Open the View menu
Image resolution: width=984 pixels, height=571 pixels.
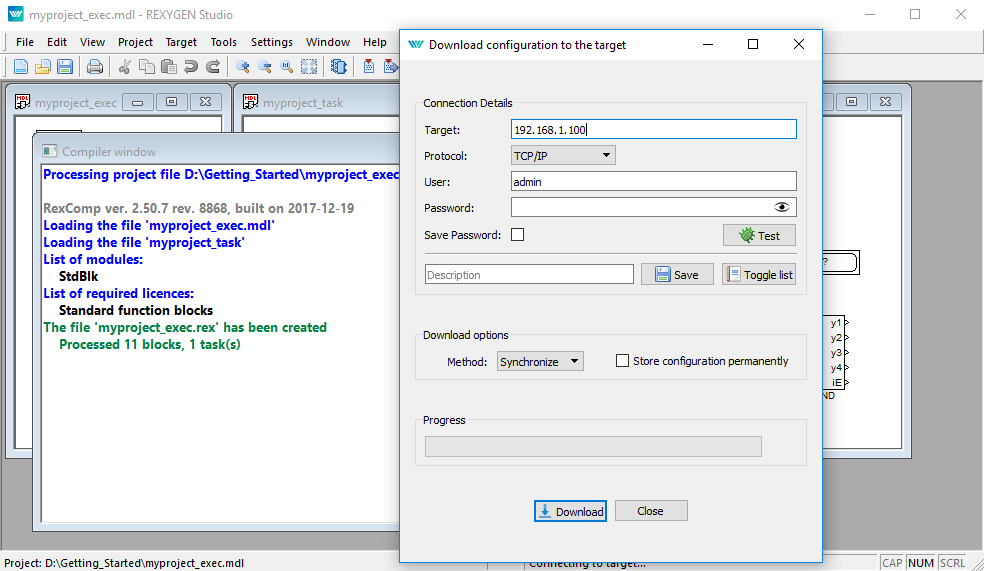pos(92,42)
